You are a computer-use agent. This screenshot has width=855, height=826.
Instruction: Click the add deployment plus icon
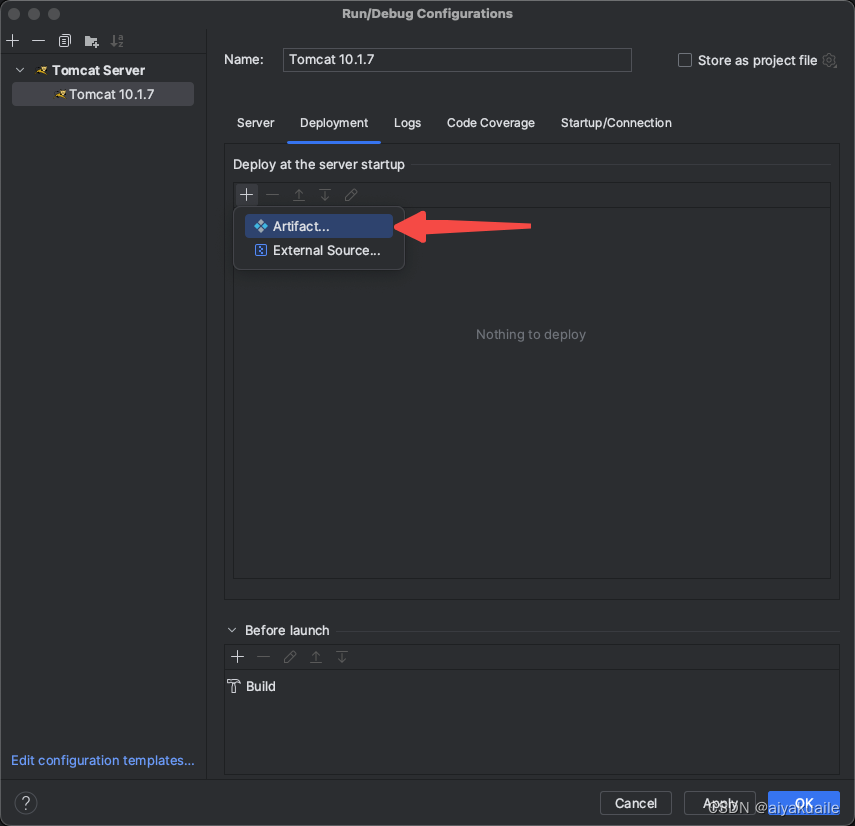[246, 195]
